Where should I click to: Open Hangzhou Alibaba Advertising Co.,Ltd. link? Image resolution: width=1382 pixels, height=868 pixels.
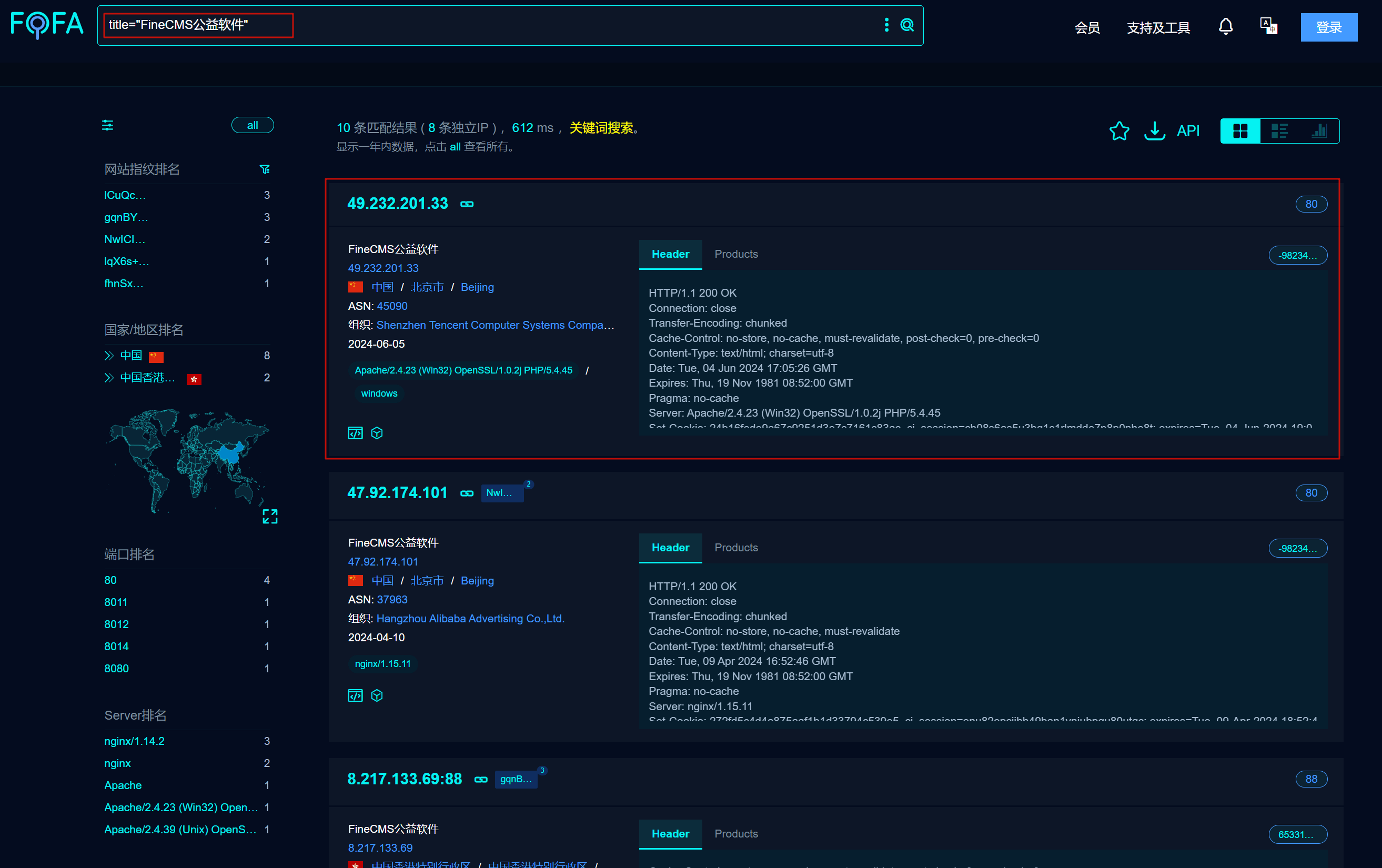(x=470, y=618)
